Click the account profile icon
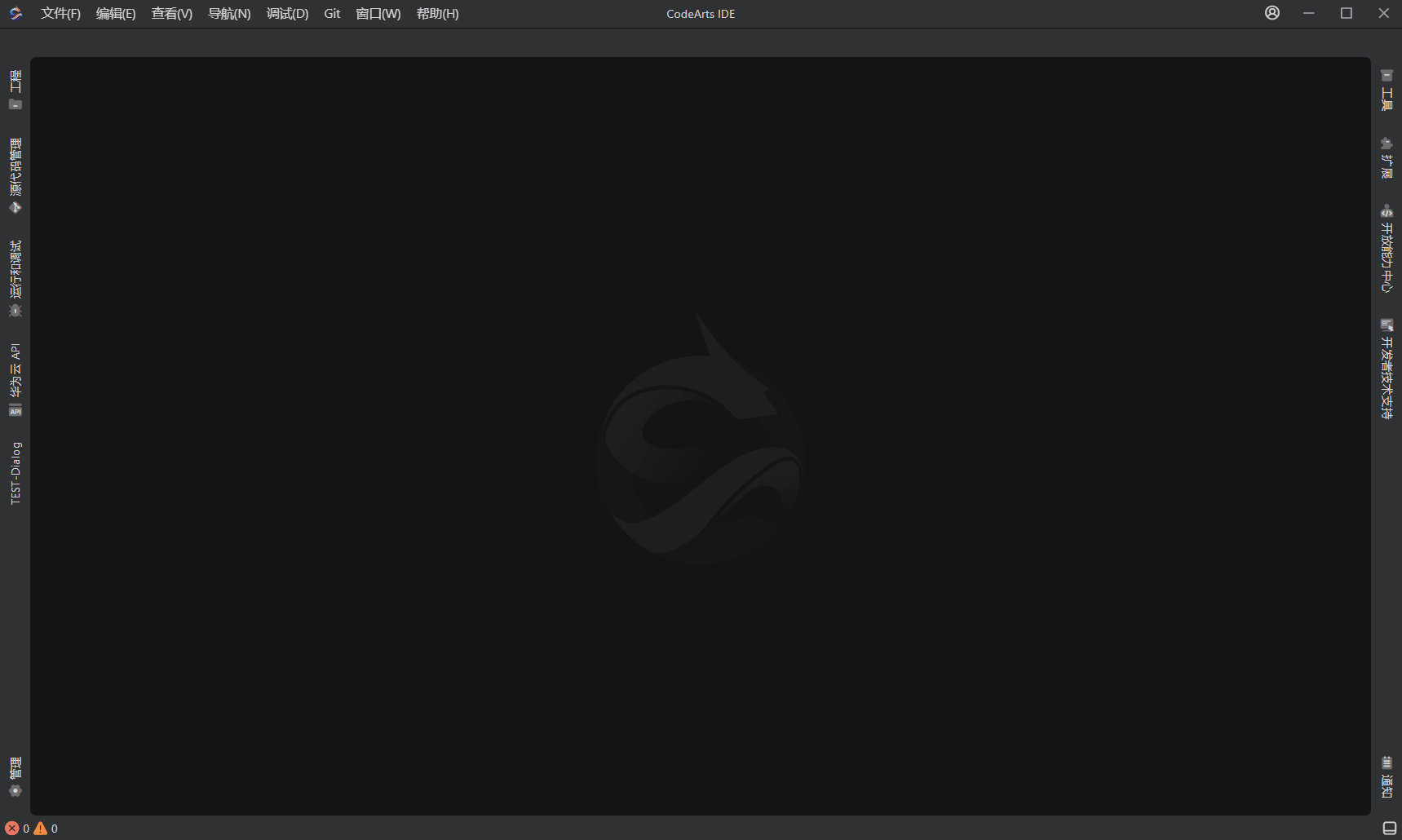The height and width of the screenshot is (840, 1402). pos(1272,13)
